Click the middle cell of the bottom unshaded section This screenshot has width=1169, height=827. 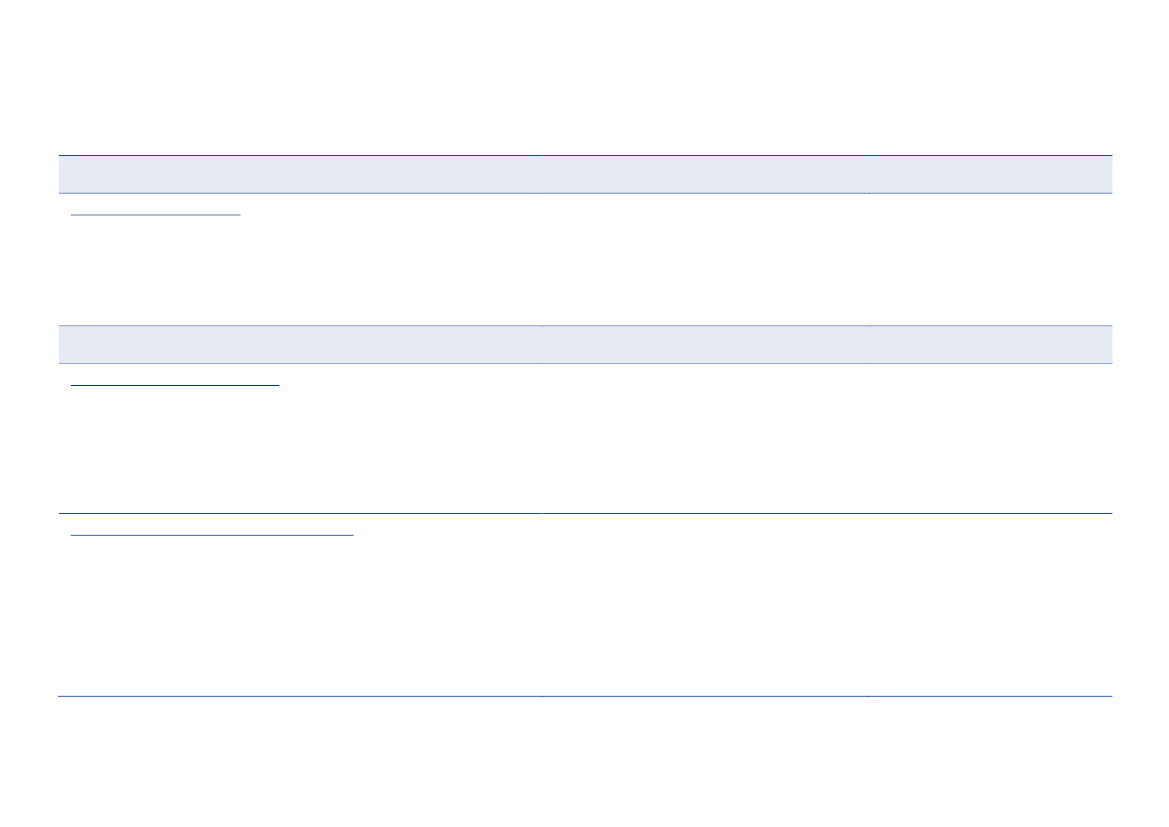coord(706,605)
